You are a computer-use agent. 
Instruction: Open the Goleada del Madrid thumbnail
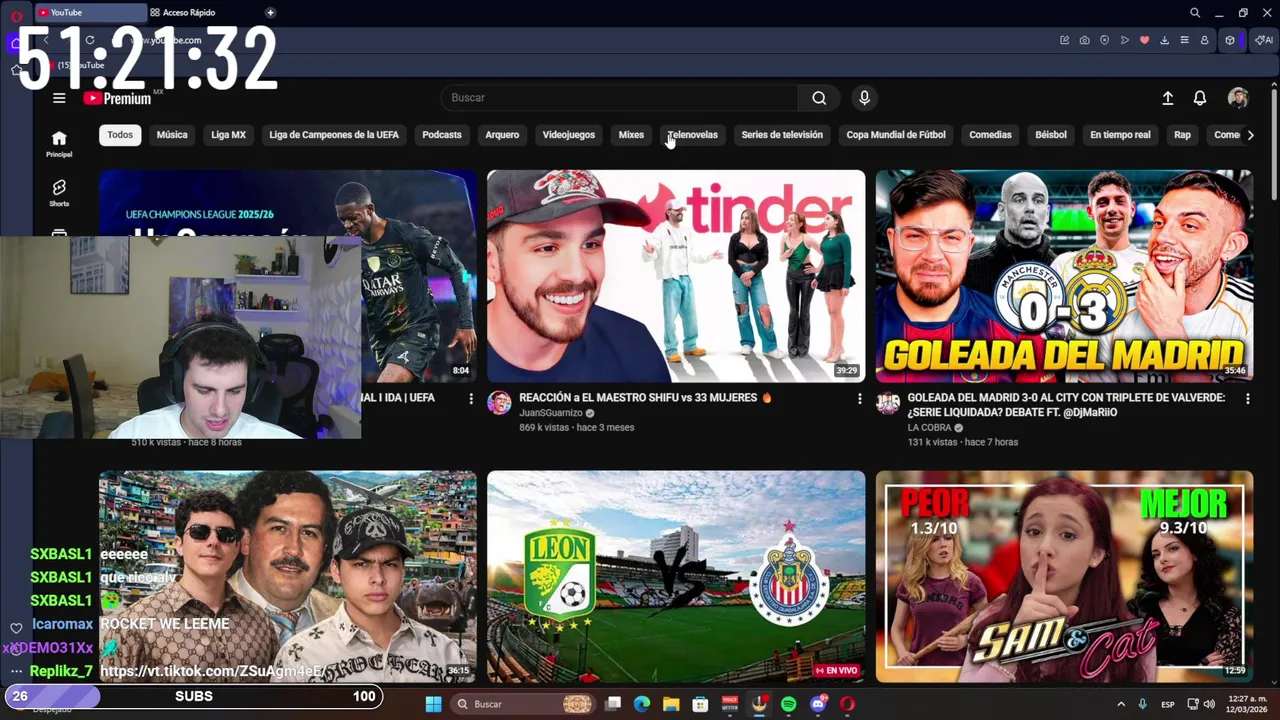click(x=1064, y=276)
